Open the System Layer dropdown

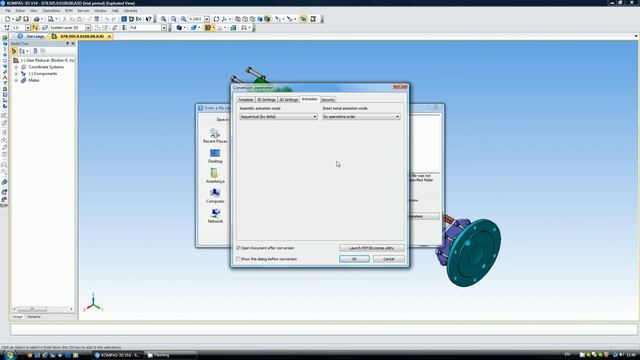(x=88, y=28)
